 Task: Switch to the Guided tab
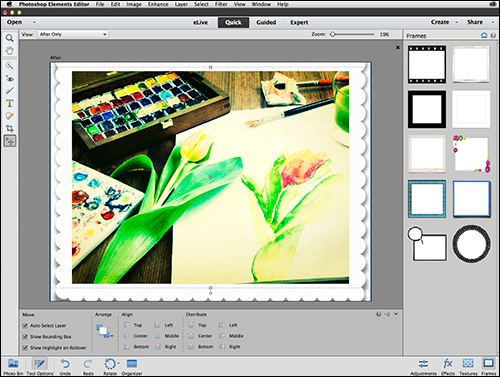click(x=266, y=22)
